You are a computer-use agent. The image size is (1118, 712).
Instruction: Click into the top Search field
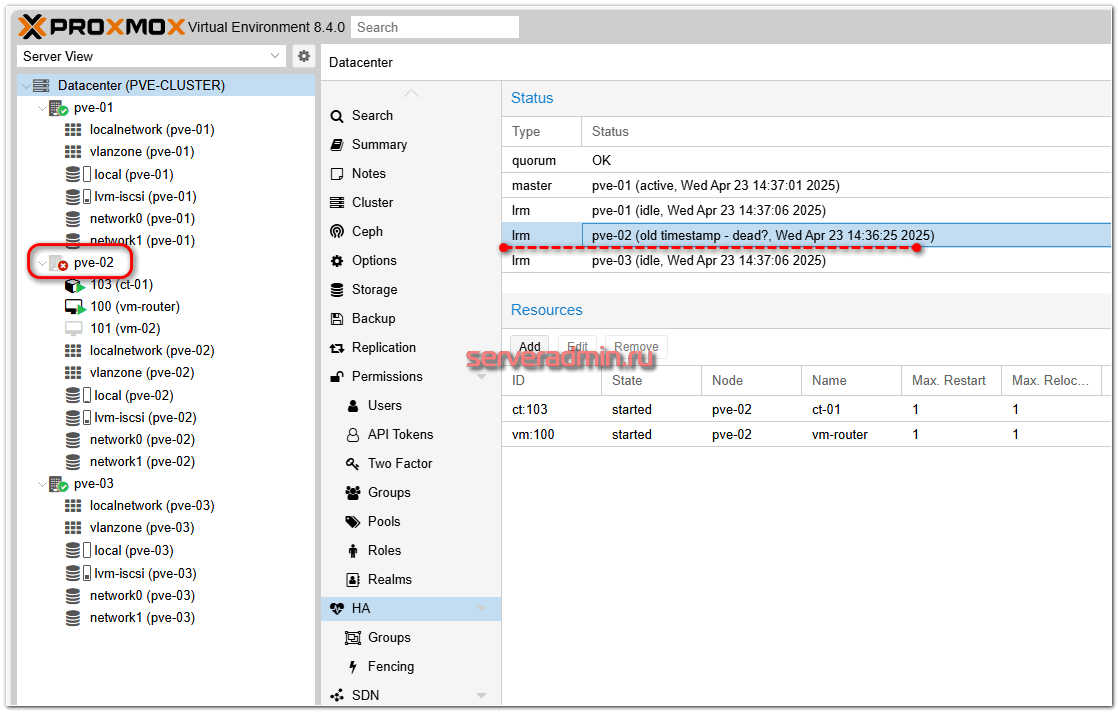pyautogui.click(x=435, y=27)
